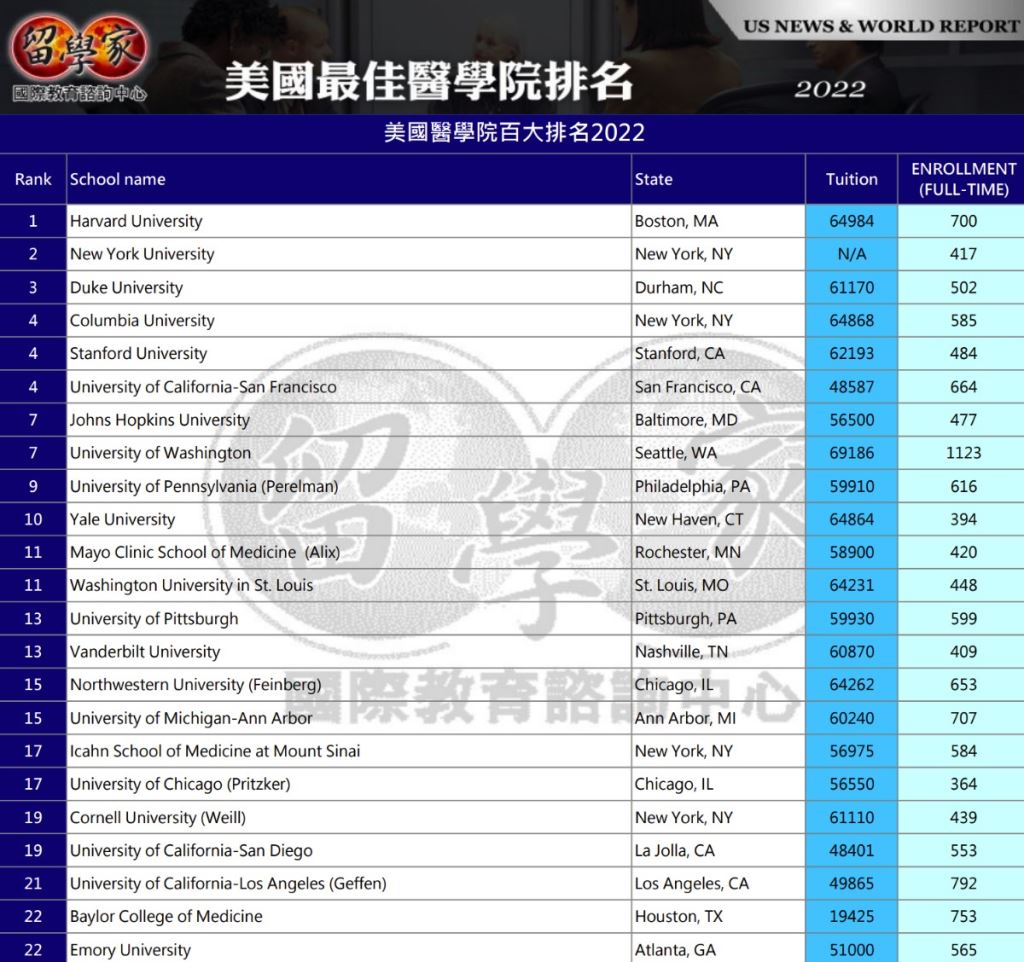
Task: Click the Nashville, TN state cell
Action: [x=718, y=652]
